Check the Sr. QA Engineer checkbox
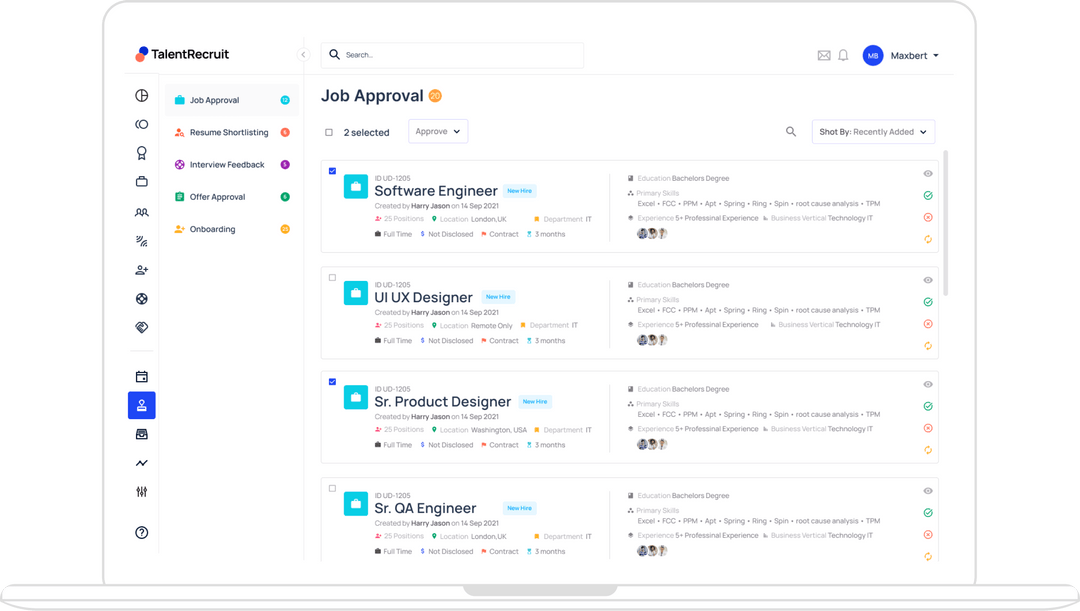1080x611 pixels. coord(332,489)
